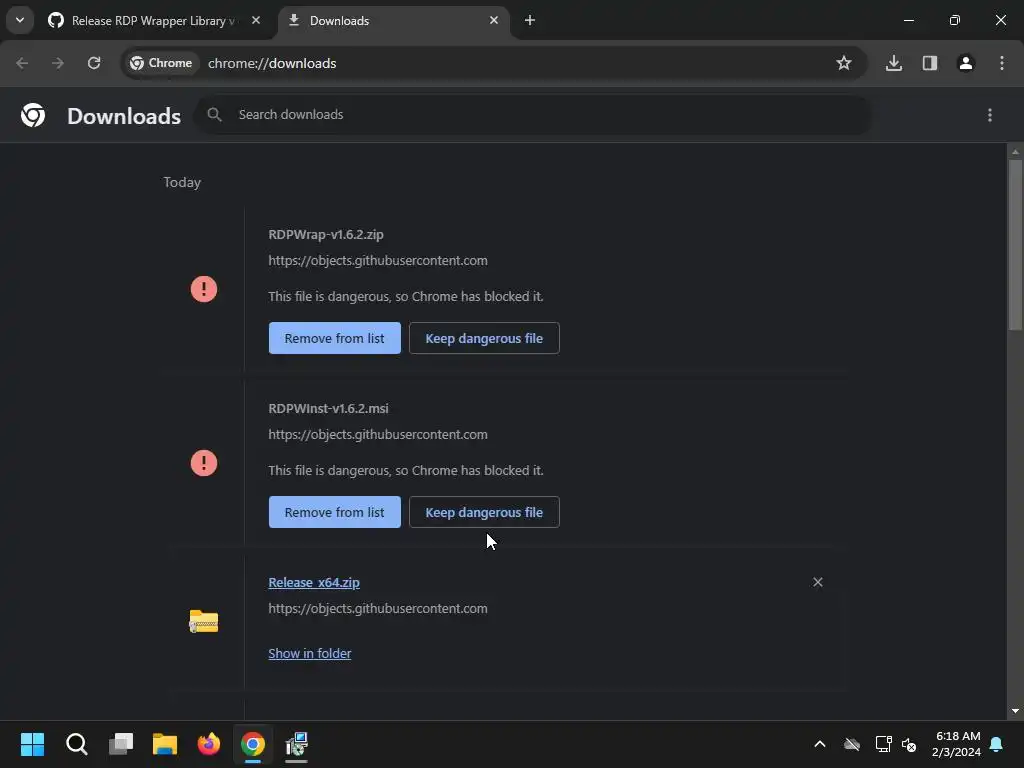Open the Downloads page more actions menu
The image size is (1024, 768).
point(990,116)
